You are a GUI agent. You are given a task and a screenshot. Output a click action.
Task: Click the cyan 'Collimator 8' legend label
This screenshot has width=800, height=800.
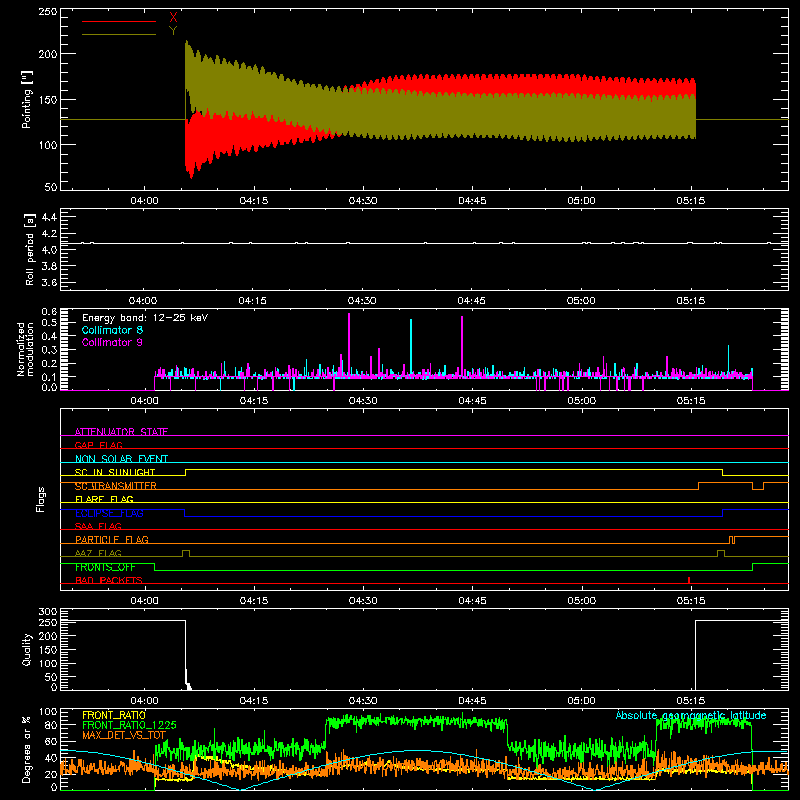(112, 330)
